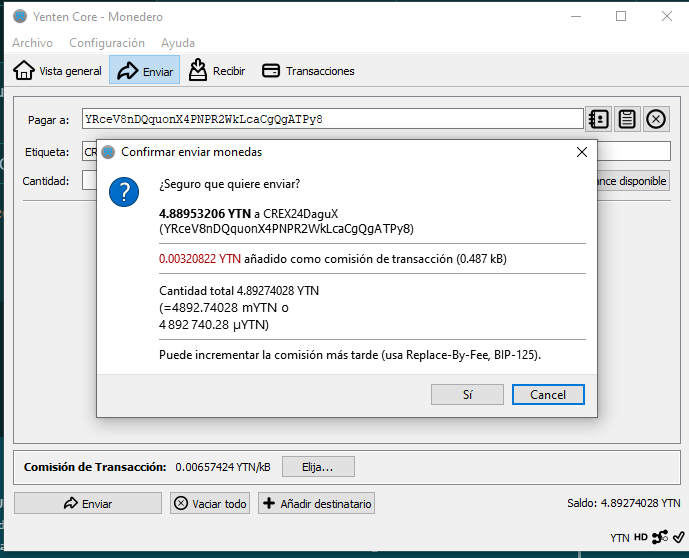689x558 pixels.
Task: Click the network connections status icon
Action: point(660,537)
